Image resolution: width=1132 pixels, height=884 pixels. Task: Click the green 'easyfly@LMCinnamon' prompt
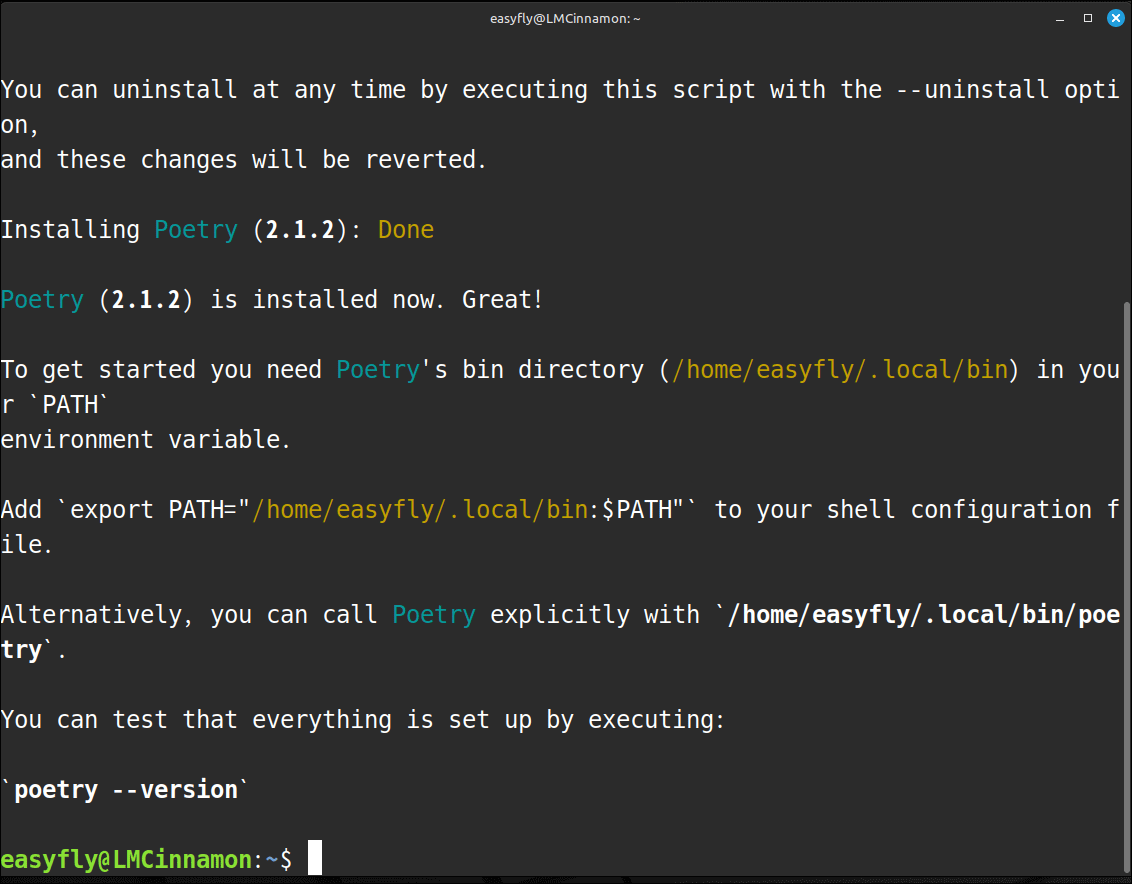tap(126, 859)
